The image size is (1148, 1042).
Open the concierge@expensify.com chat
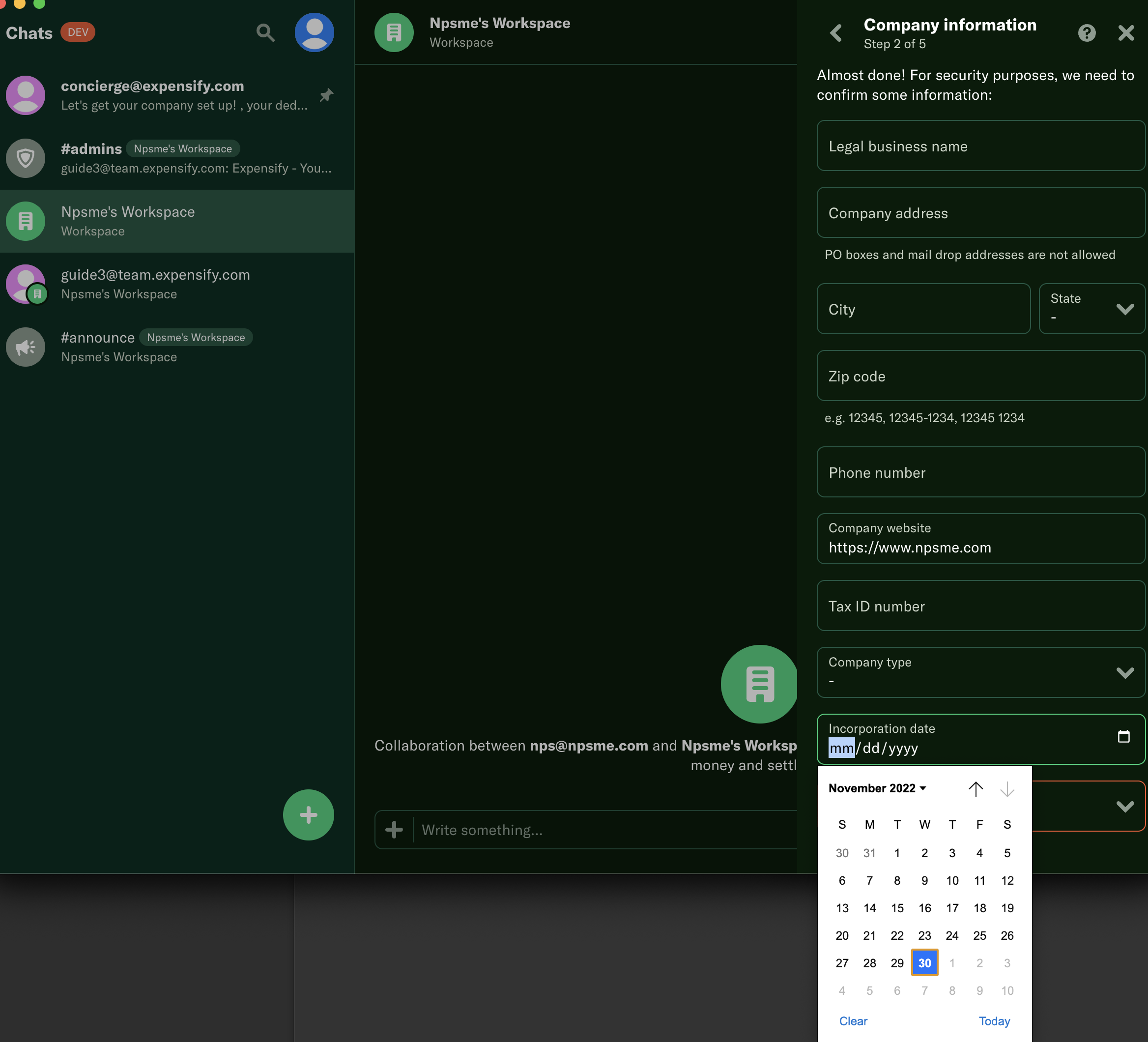click(176, 95)
